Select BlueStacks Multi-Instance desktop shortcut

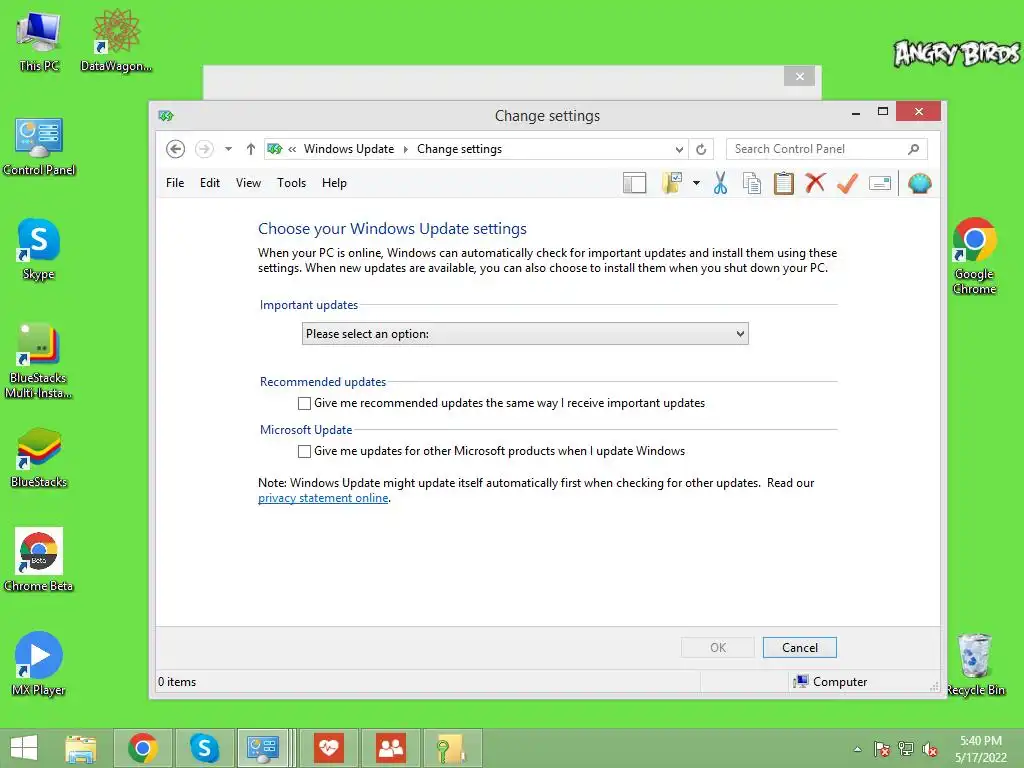[39, 361]
